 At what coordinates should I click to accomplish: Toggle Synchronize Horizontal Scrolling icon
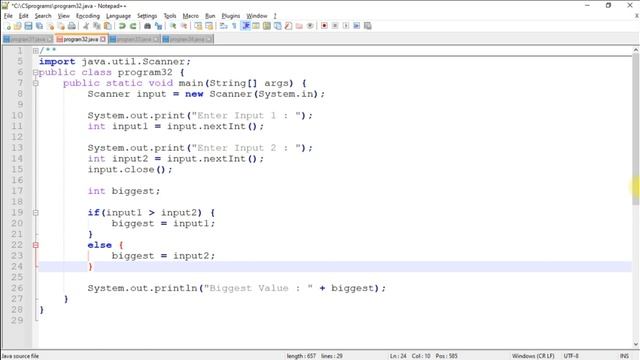(x=209, y=26)
